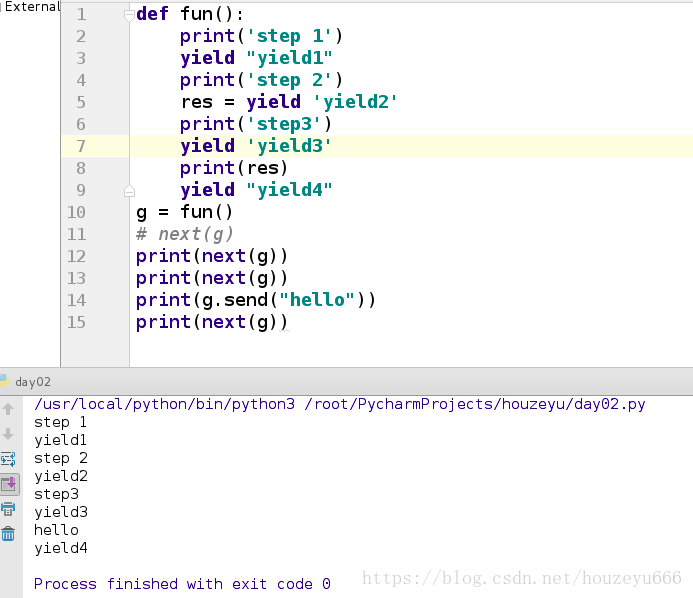The width and height of the screenshot is (693, 598).
Task: Click the trash clear-all icon in the run panel
Action: pos(8,534)
